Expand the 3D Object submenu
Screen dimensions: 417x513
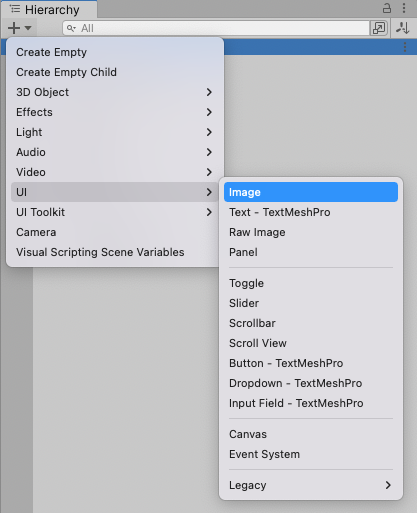[114, 92]
